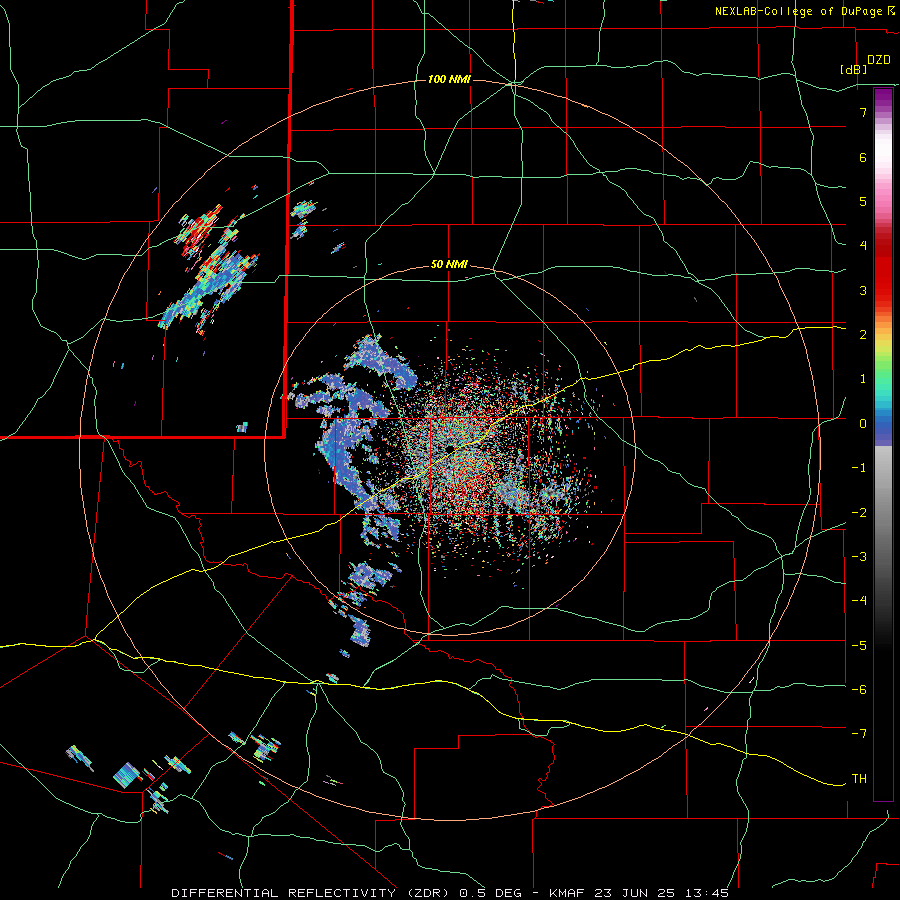This screenshot has height=900, width=900.
Task: Click the "-2" value on color scale
Action: (859, 513)
